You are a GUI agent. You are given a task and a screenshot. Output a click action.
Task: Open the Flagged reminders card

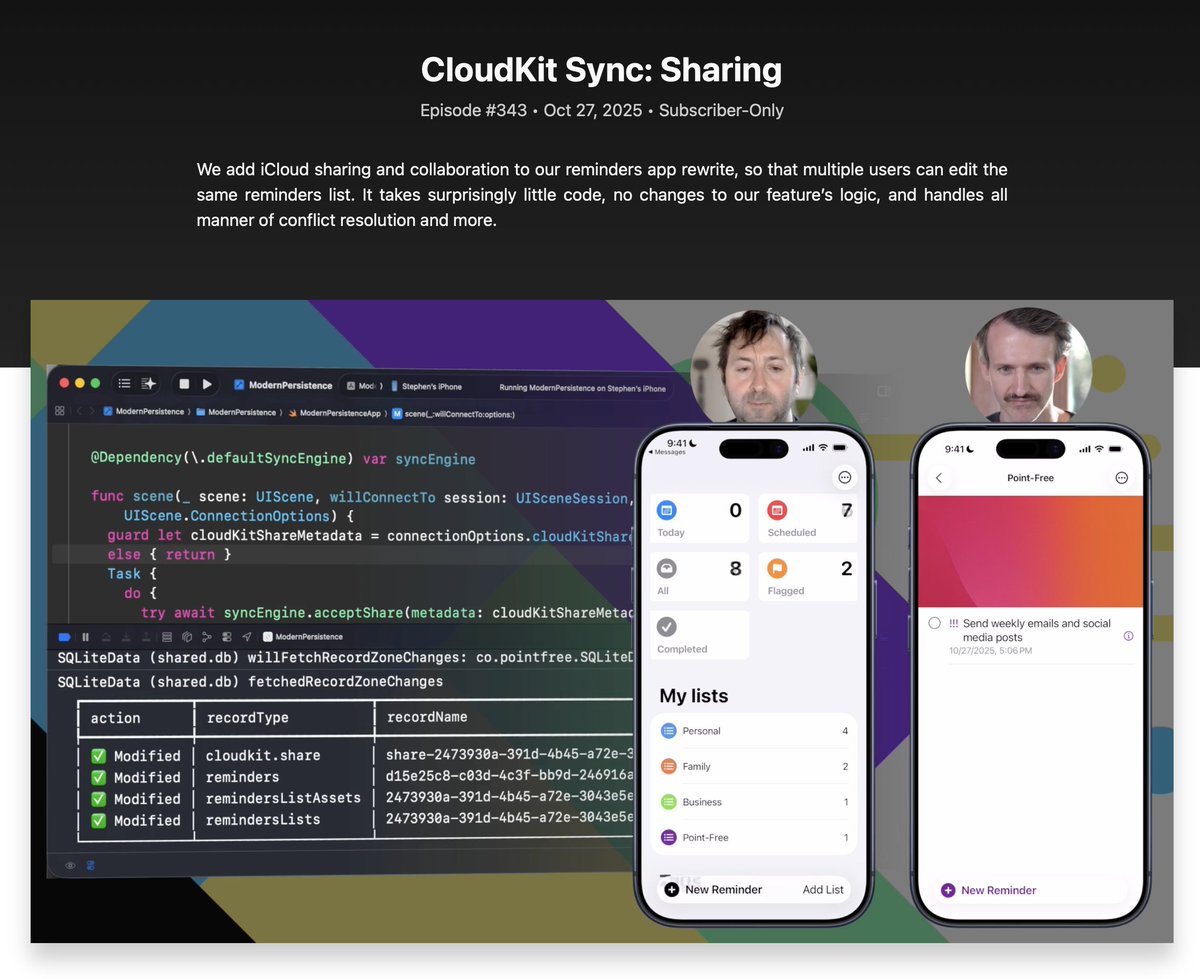(x=808, y=577)
